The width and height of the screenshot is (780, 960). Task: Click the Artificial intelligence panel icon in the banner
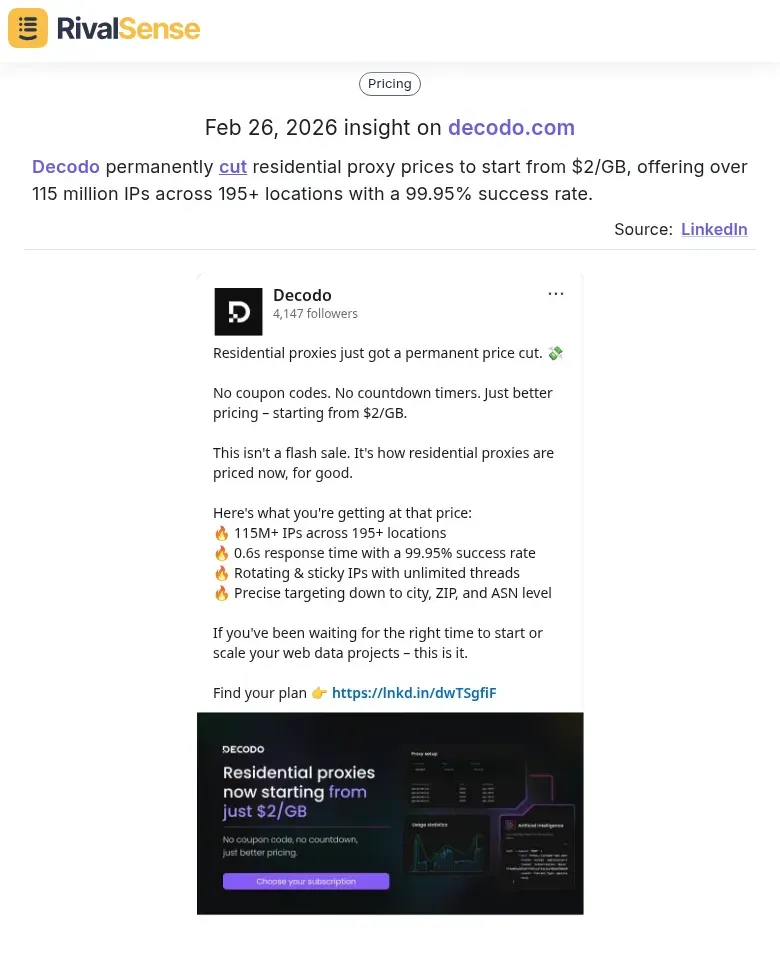coord(510,823)
